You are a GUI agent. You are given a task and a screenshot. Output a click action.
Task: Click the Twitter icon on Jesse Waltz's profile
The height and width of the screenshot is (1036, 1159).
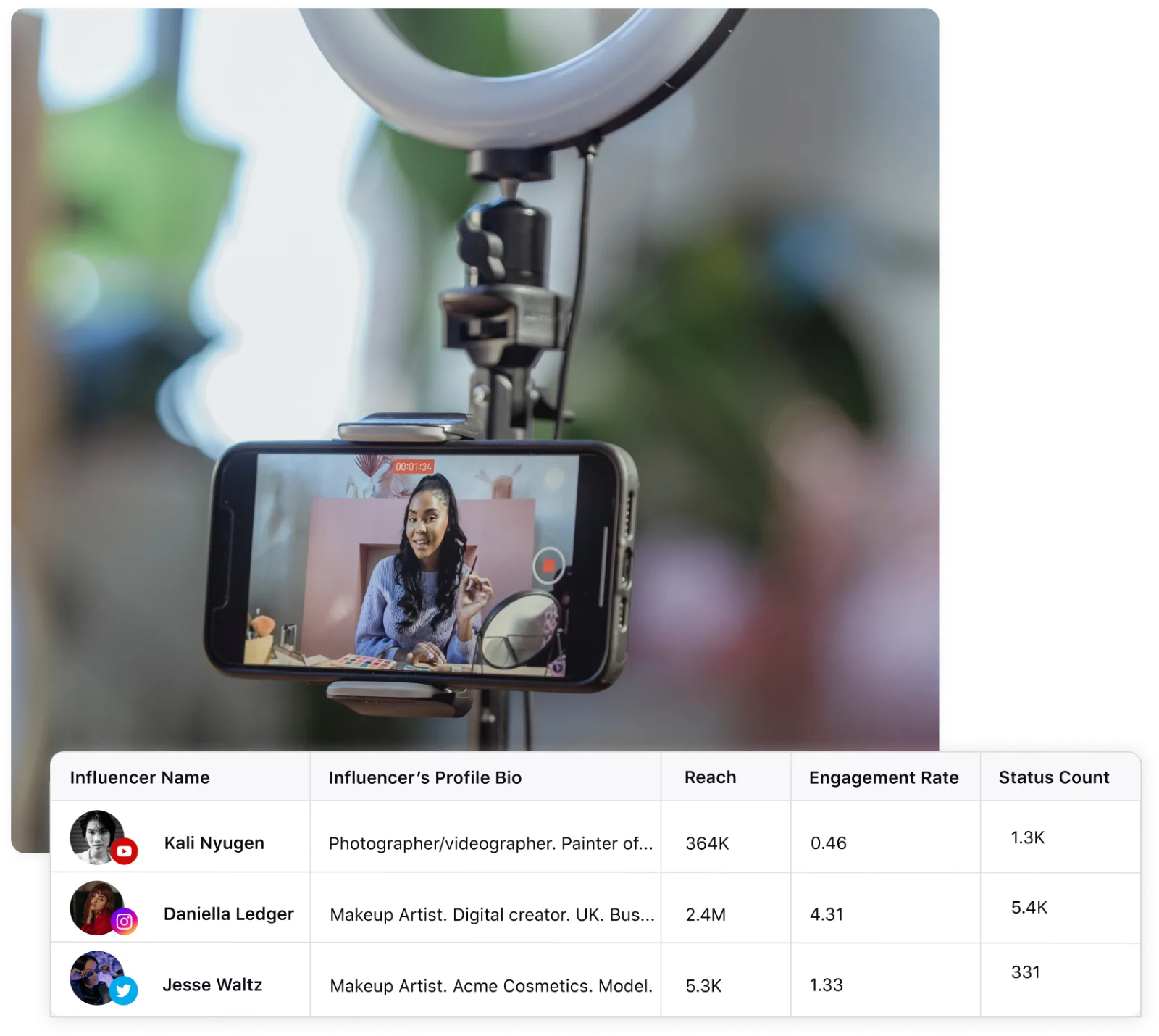click(x=124, y=990)
